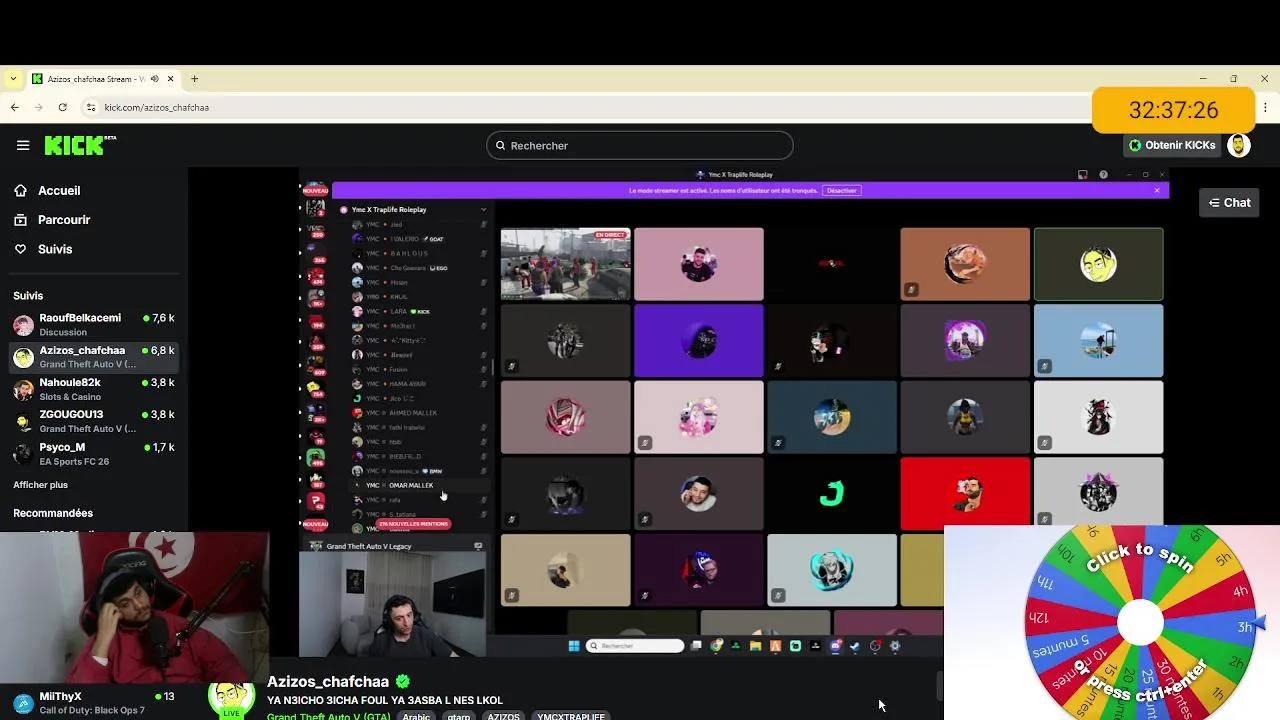Click the Azizos_chafchaa channel name

click(328, 682)
